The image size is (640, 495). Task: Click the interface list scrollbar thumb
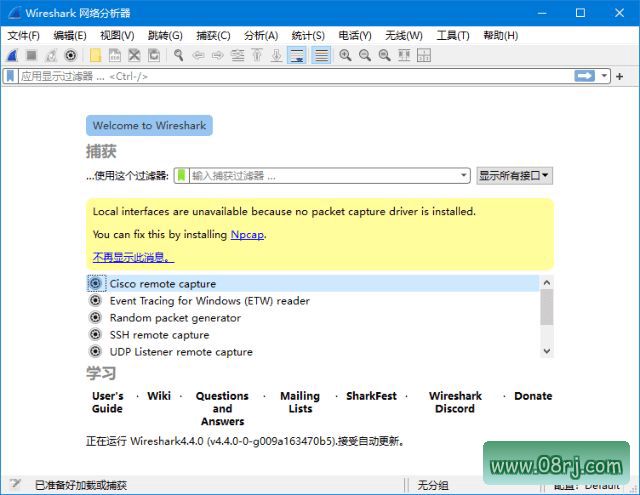tap(547, 307)
